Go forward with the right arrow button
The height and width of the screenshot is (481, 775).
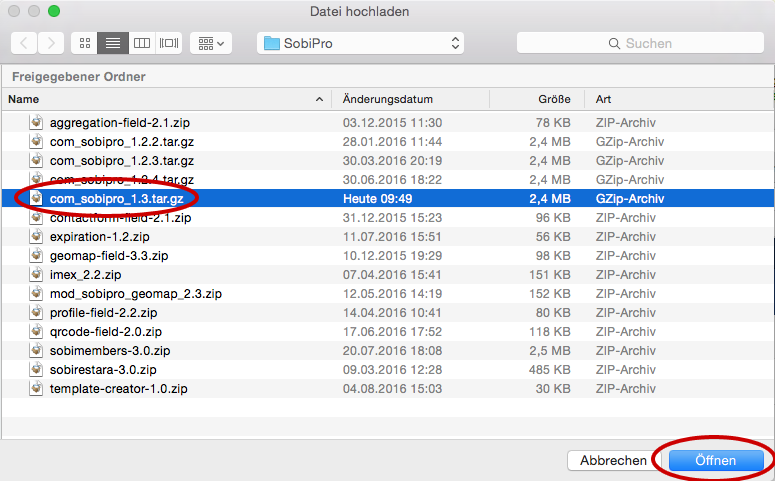[x=51, y=44]
